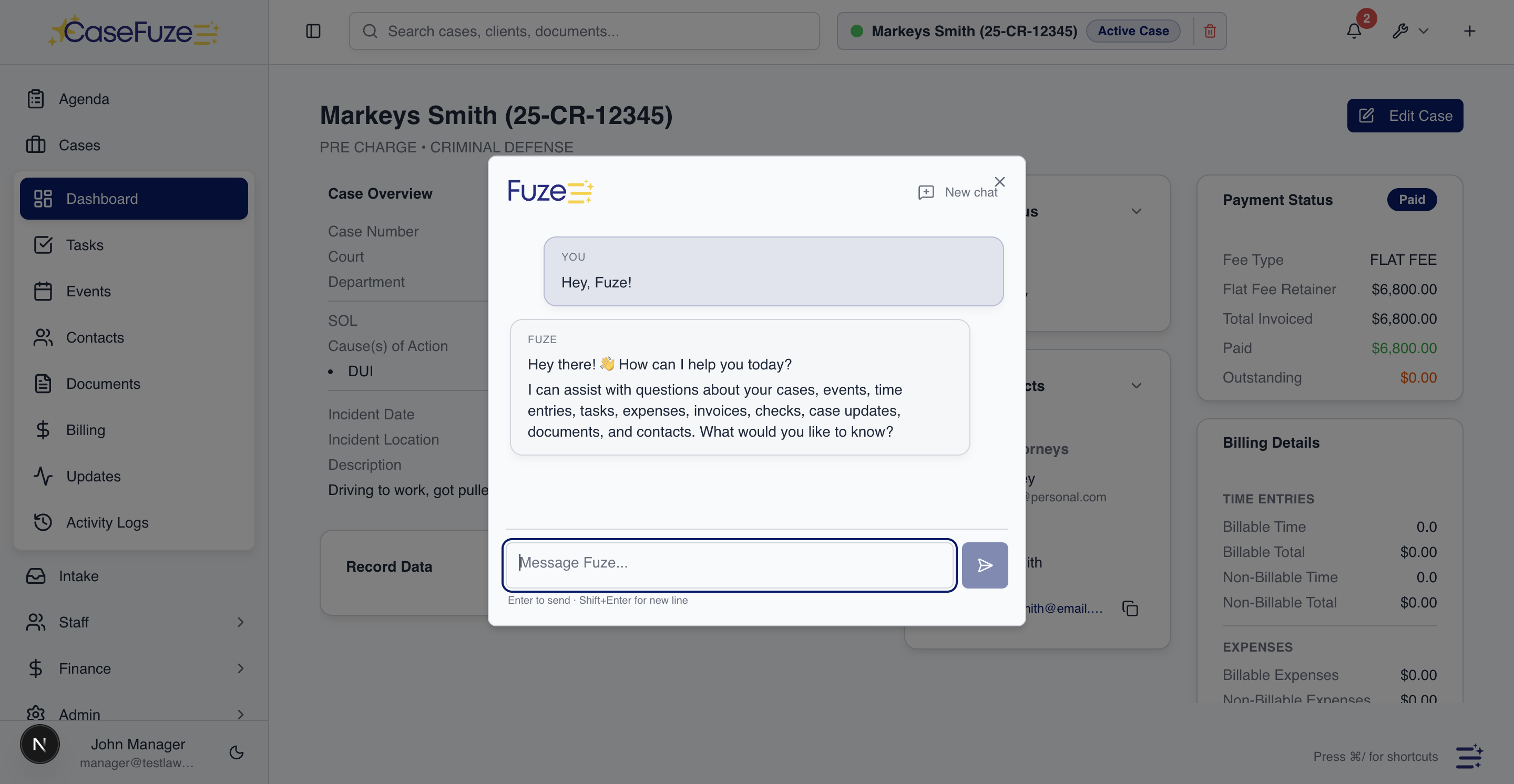
Task: Open the notifications bell
Action: point(1354,31)
